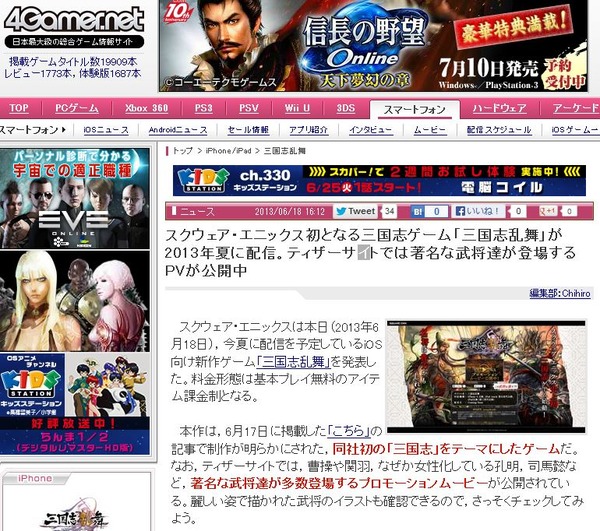Click the Google +1 button

click(x=547, y=211)
